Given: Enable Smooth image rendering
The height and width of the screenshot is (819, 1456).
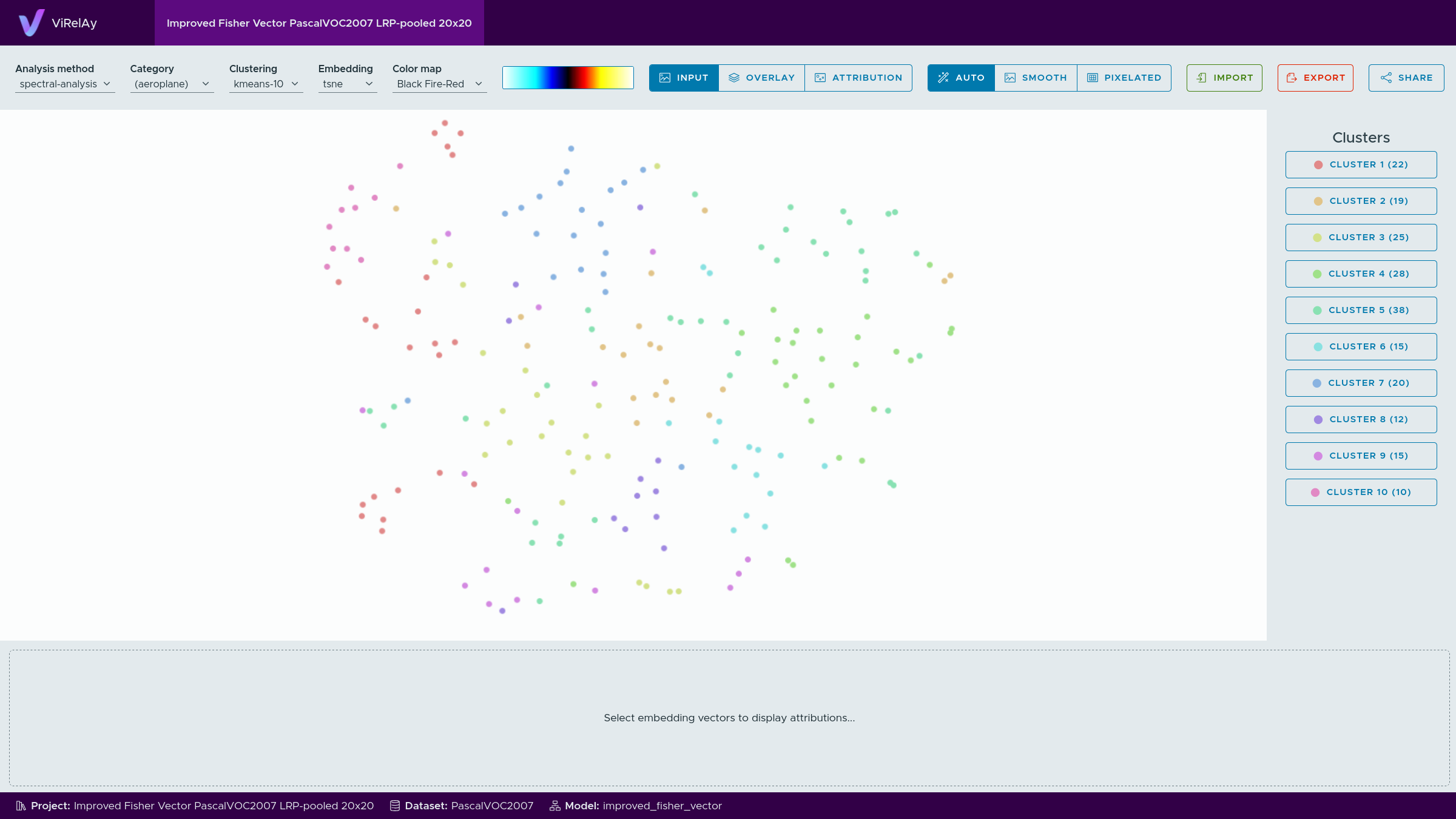Looking at the screenshot, I should click(1036, 78).
